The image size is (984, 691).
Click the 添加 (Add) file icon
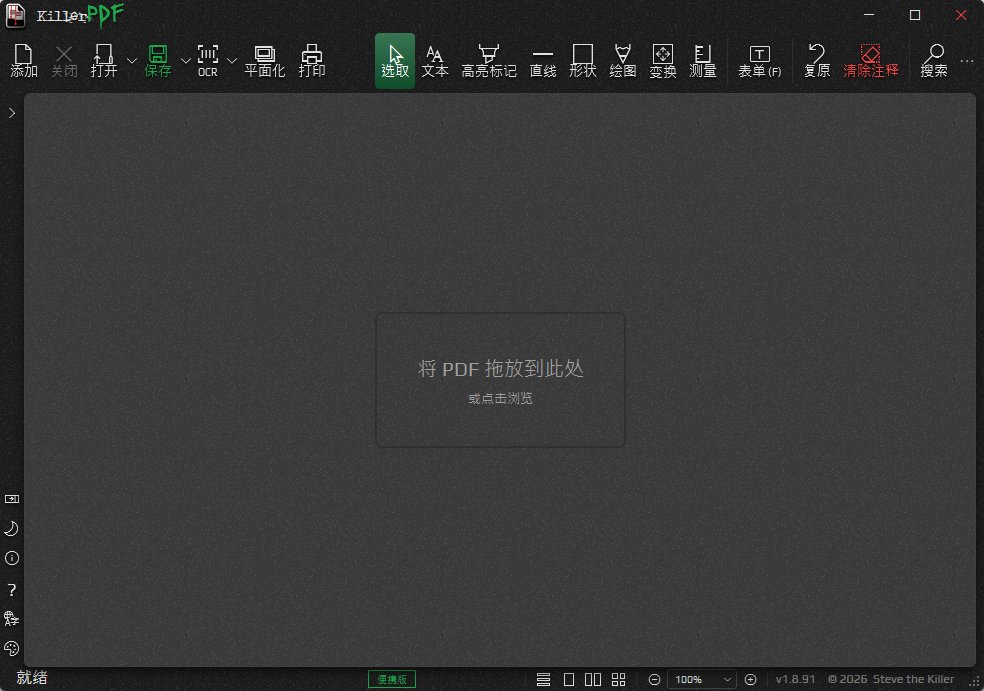coord(24,61)
